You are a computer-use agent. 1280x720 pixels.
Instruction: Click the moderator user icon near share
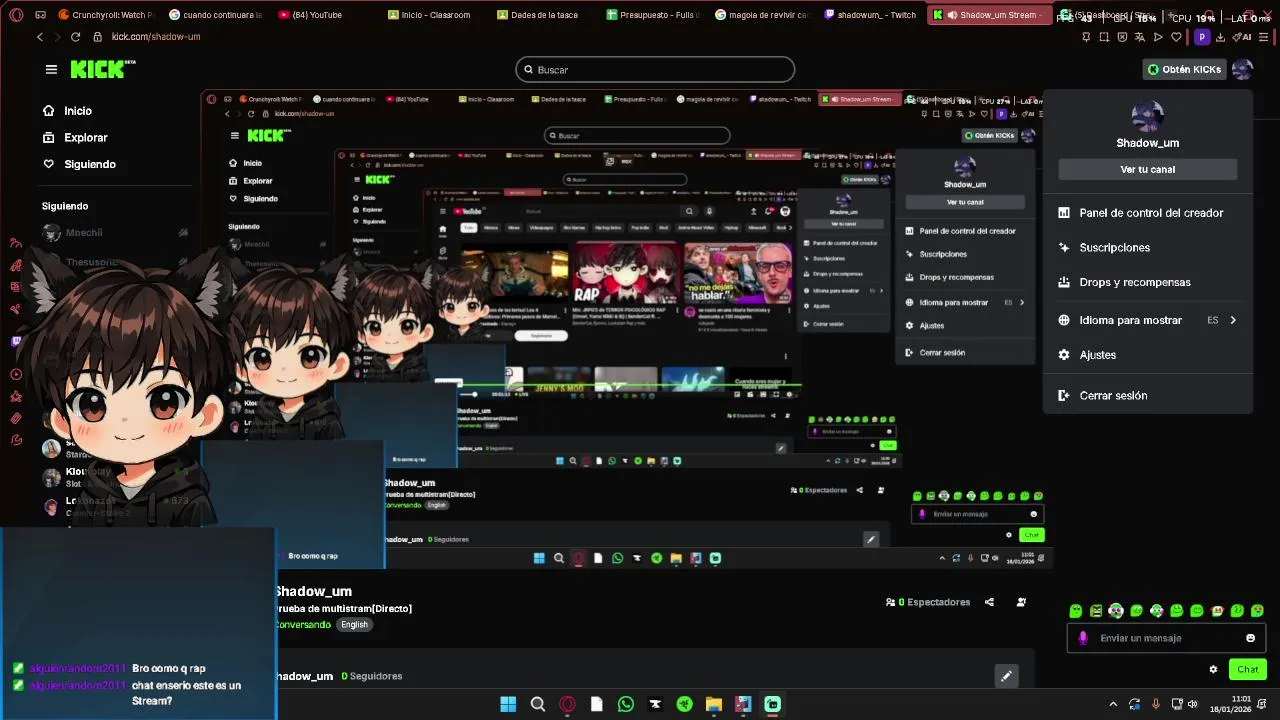click(x=1021, y=602)
